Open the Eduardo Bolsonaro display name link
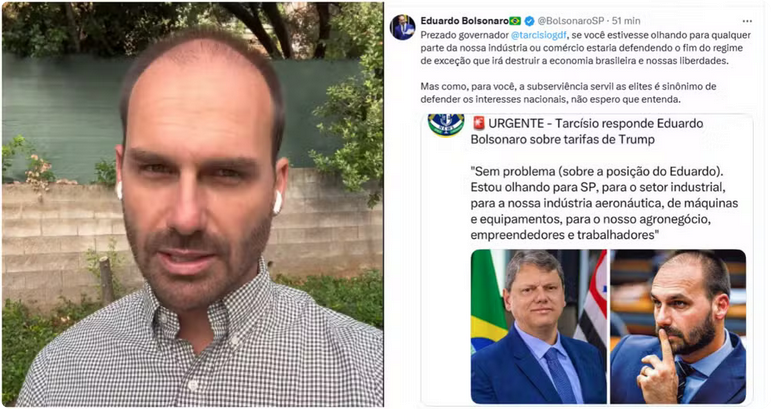 [x=464, y=21]
